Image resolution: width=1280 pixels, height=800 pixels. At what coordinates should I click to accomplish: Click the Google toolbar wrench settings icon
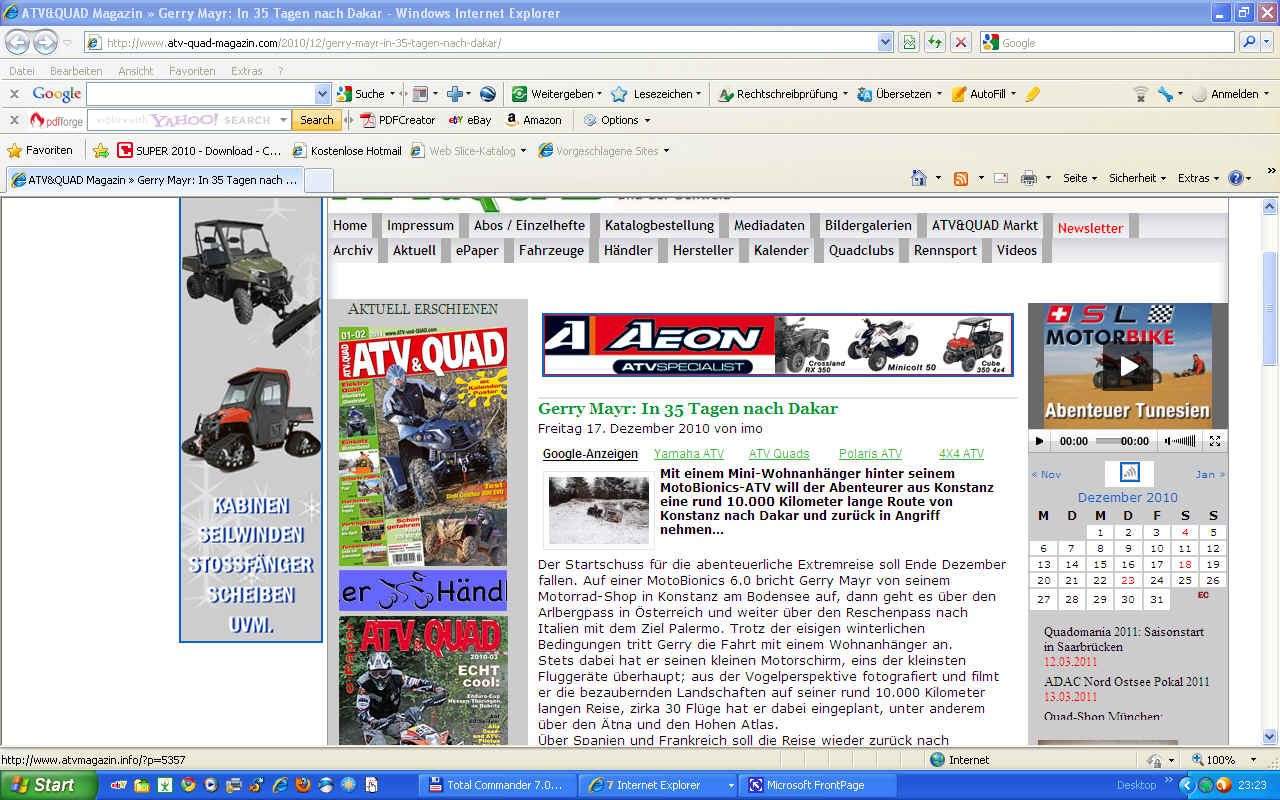1165,94
